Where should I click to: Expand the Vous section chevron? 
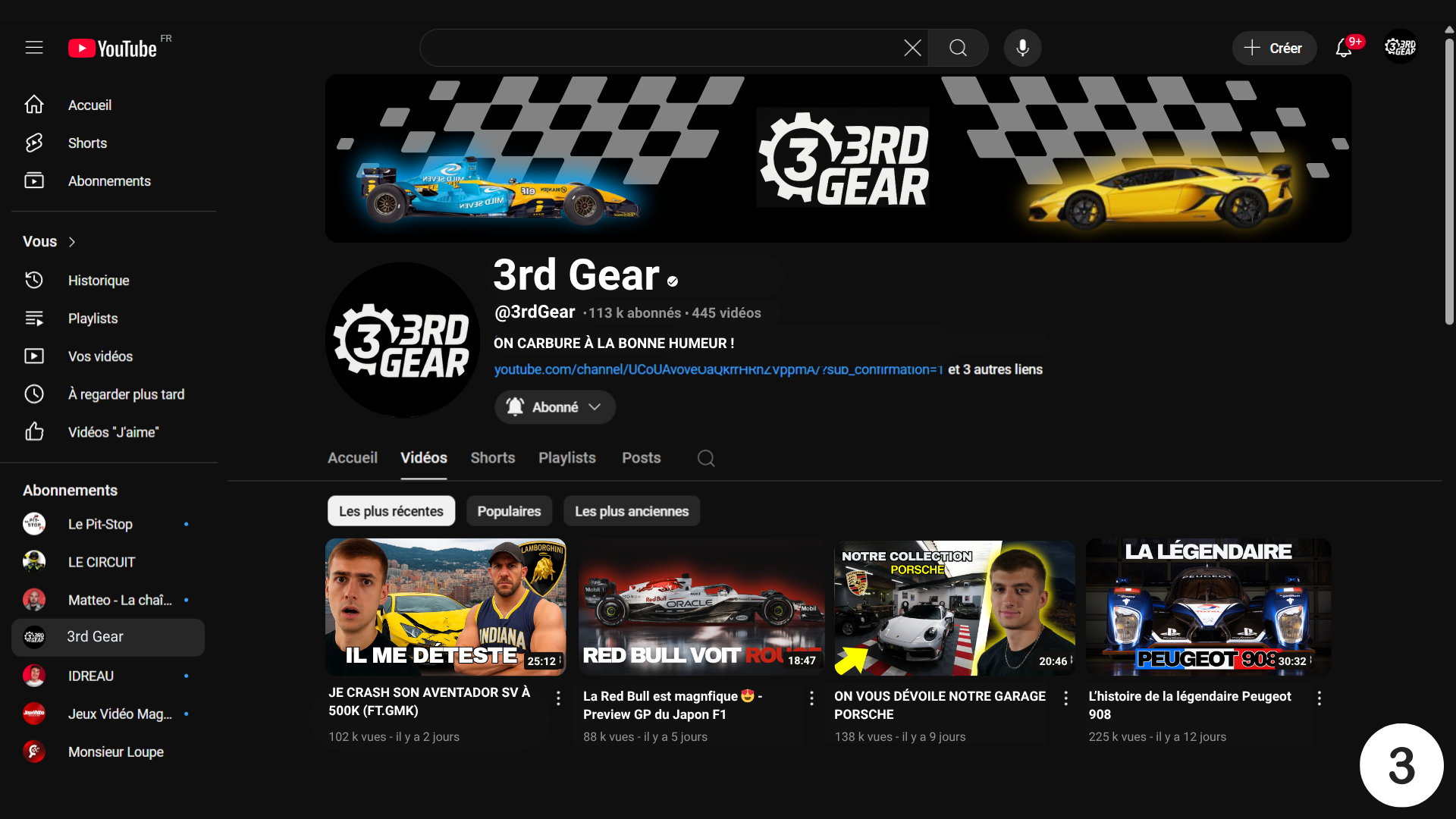point(72,242)
